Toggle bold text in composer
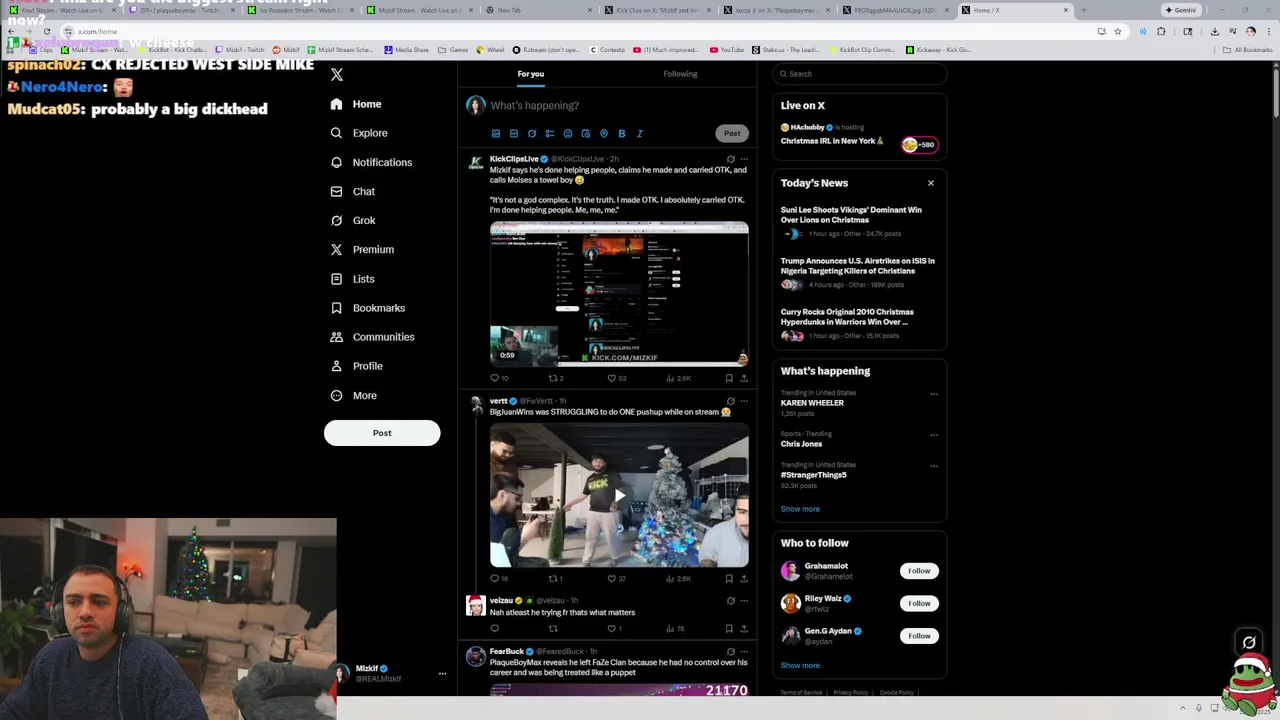This screenshot has height=720, width=1280. [622, 133]
